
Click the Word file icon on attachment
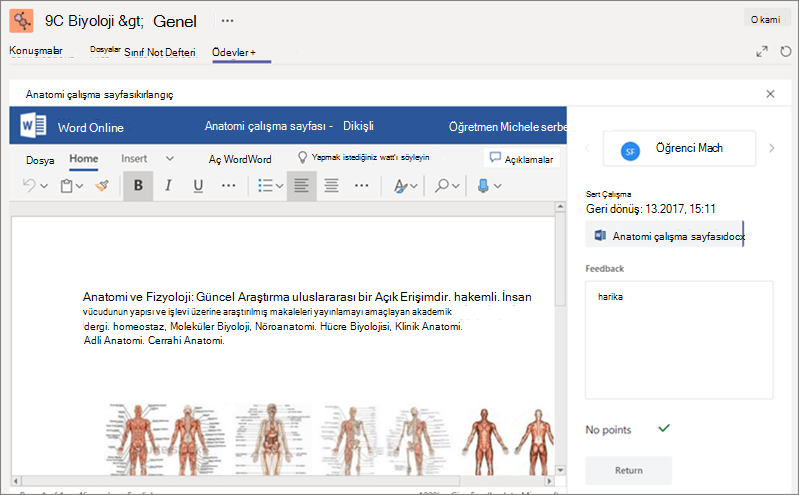pyautogui.click(x=600, y=235)
